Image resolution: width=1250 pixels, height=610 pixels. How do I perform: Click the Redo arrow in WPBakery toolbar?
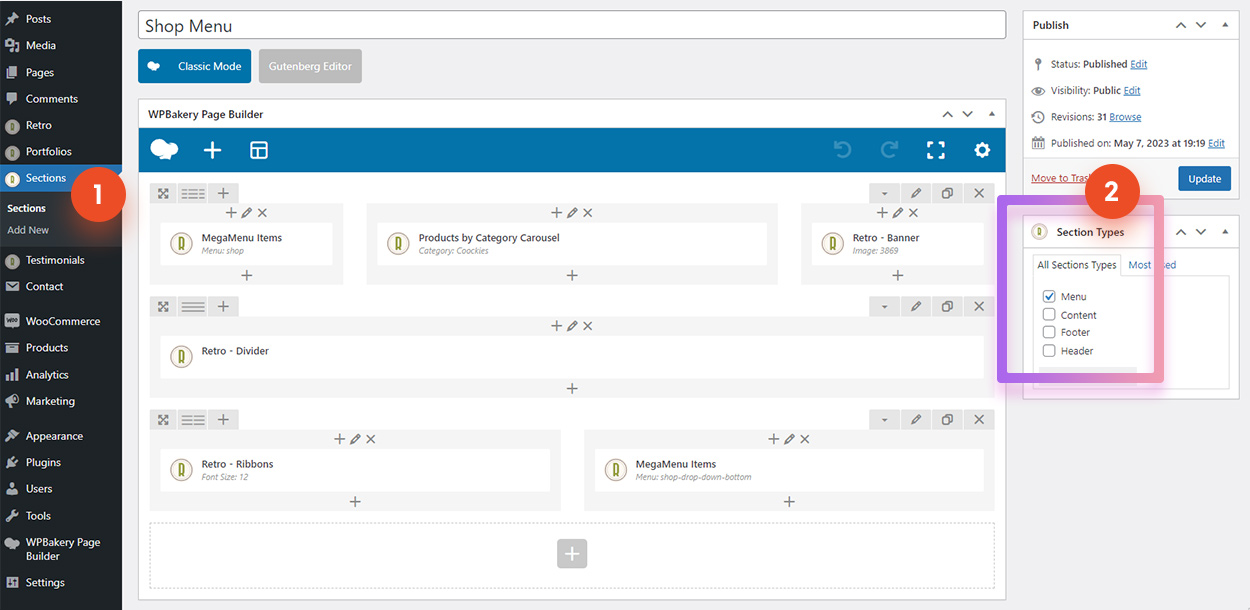[x=889, y=150]
